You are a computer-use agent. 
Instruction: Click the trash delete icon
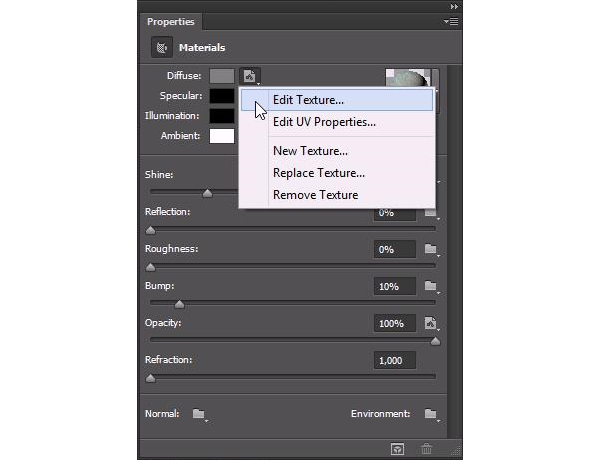(x=427, y=451)
